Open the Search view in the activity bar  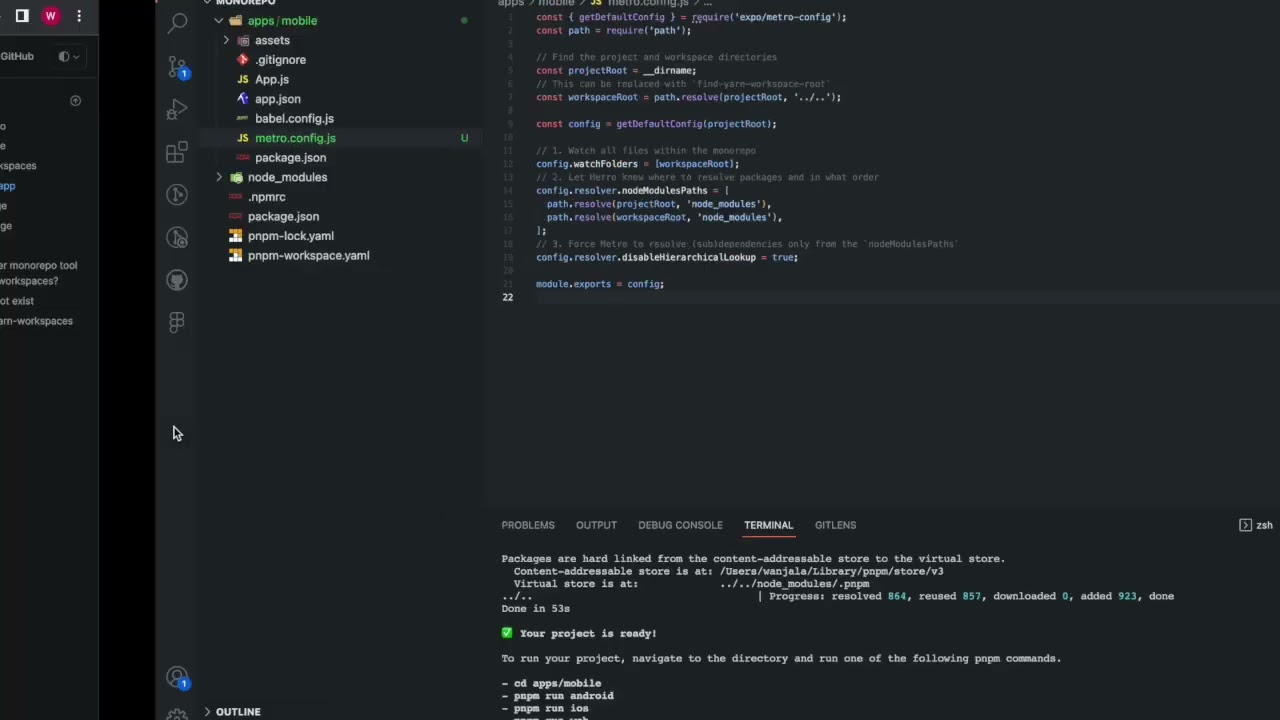point(177,23)
